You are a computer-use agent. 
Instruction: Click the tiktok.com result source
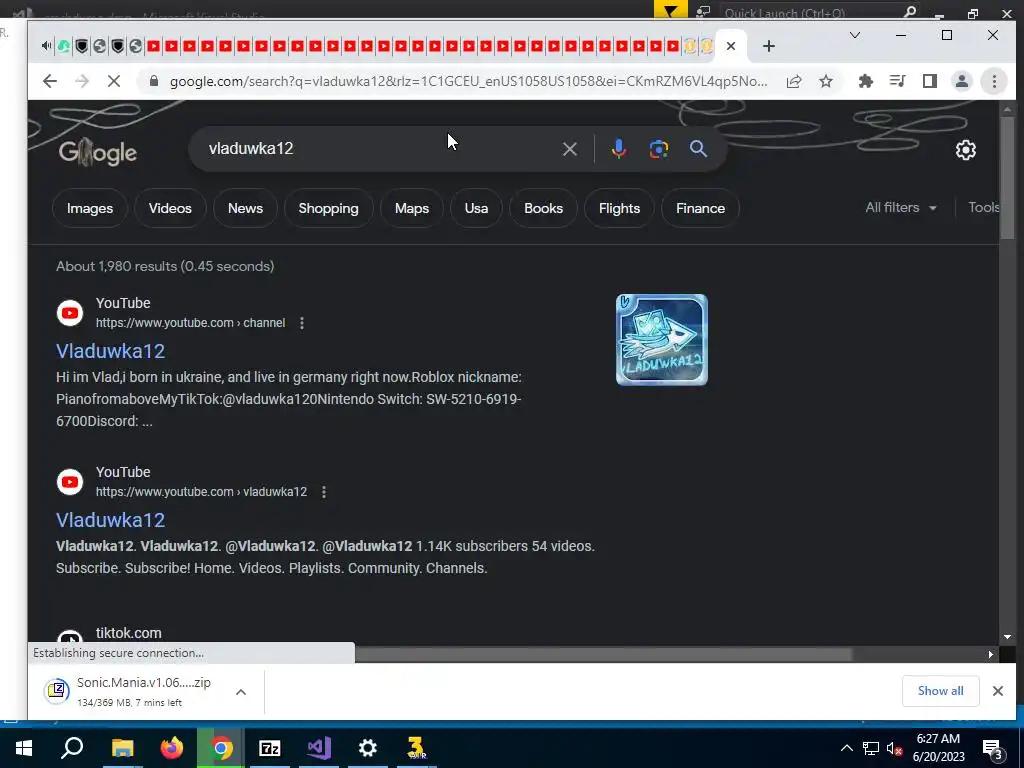(129, 633)
